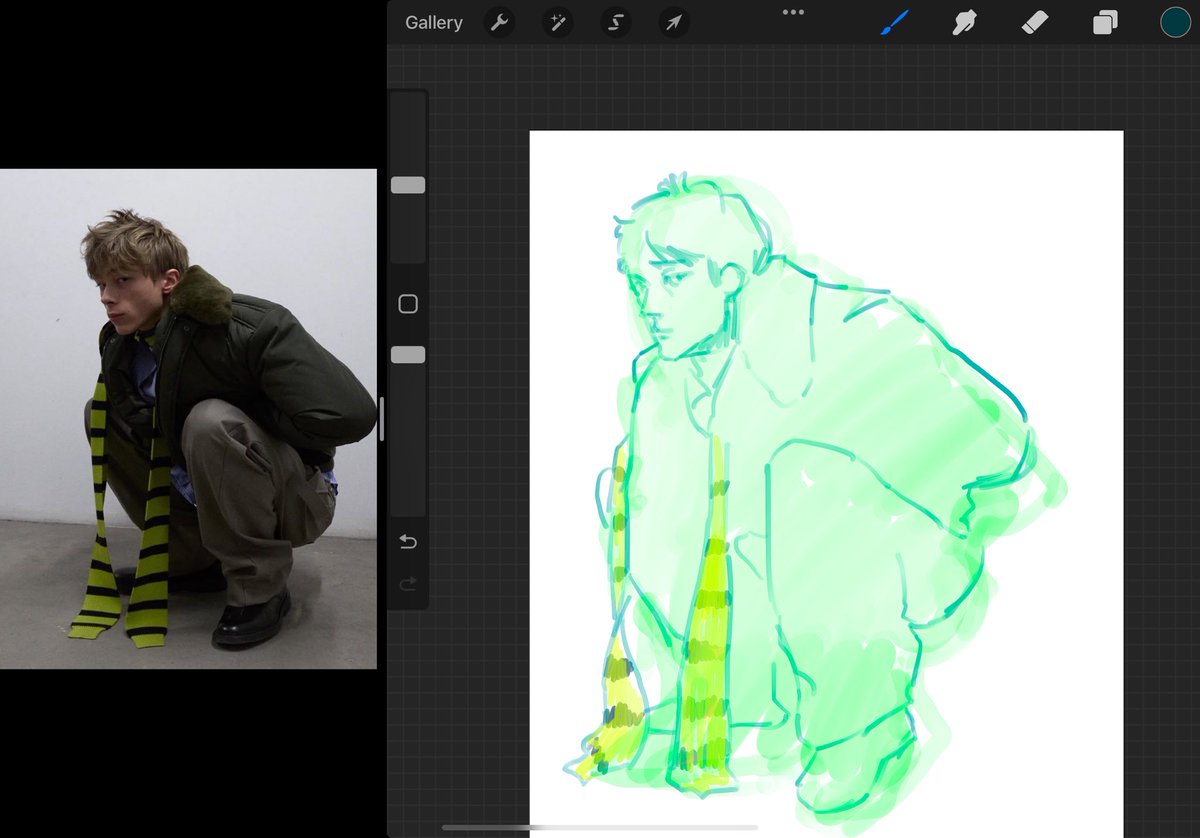Screen dimensions: 1200x838
Task: Open the active color picker circle
Action: (1175, 22)
